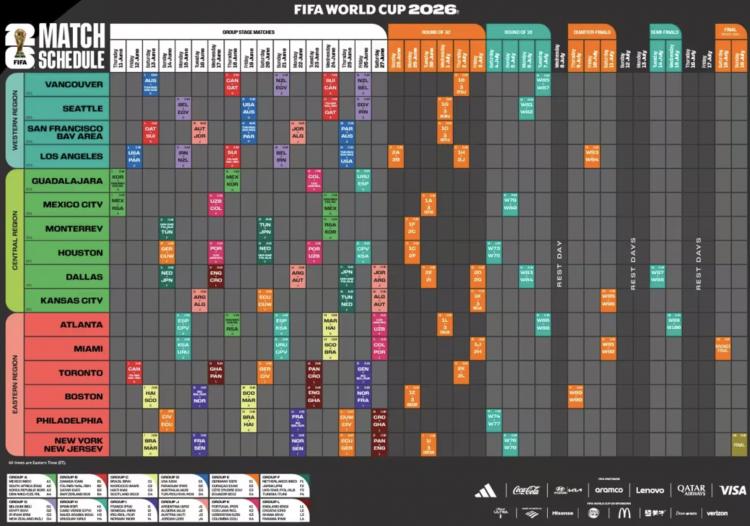
Task: Click the FIFA World Cup trophy logo
Action: (x=15, y=44)
